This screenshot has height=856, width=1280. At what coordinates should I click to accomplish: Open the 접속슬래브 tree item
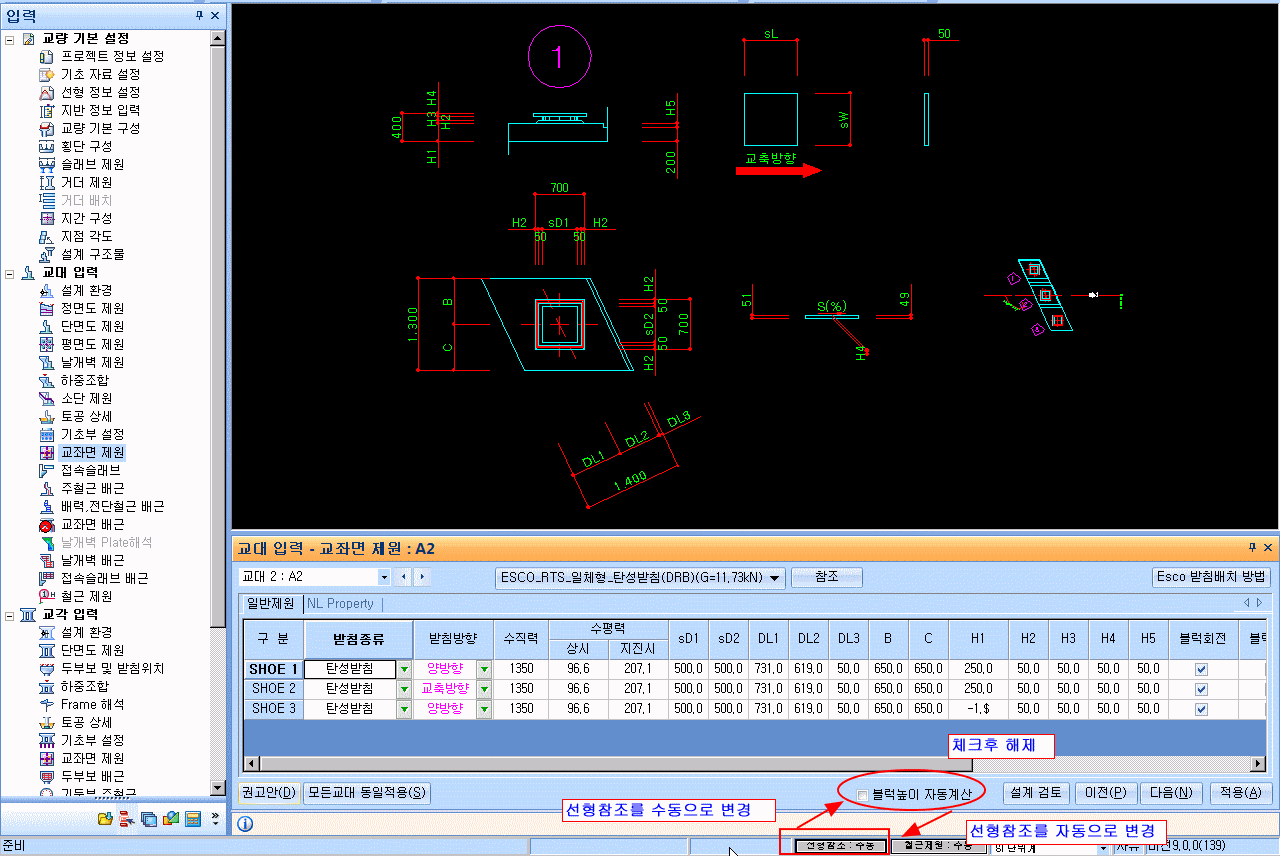coord(91,470)
